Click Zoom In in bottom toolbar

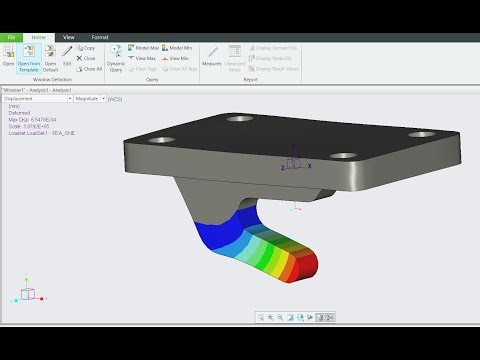pyautogui.click(x=270, y=317)
